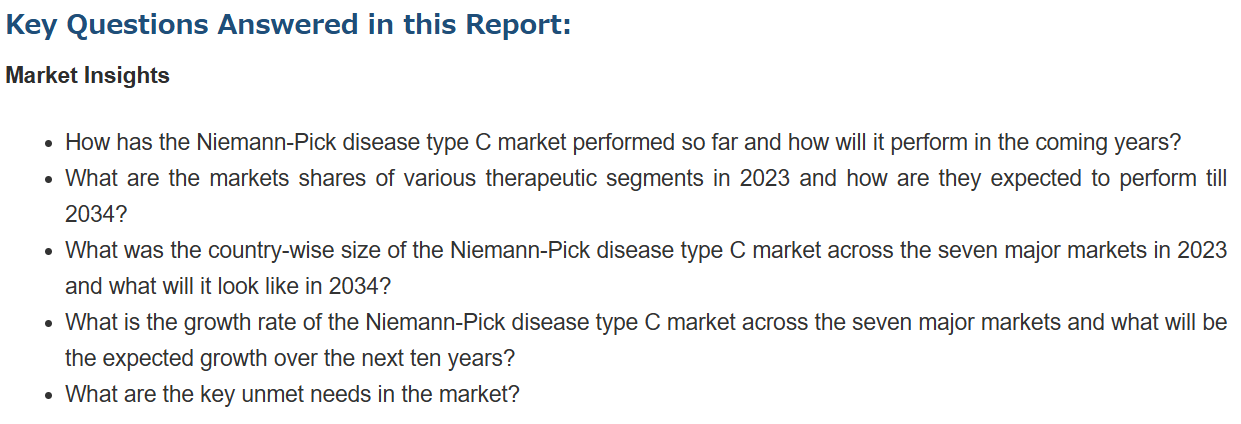Click bullet dot before "How has the Niemann-Pick"

[49, 144]
